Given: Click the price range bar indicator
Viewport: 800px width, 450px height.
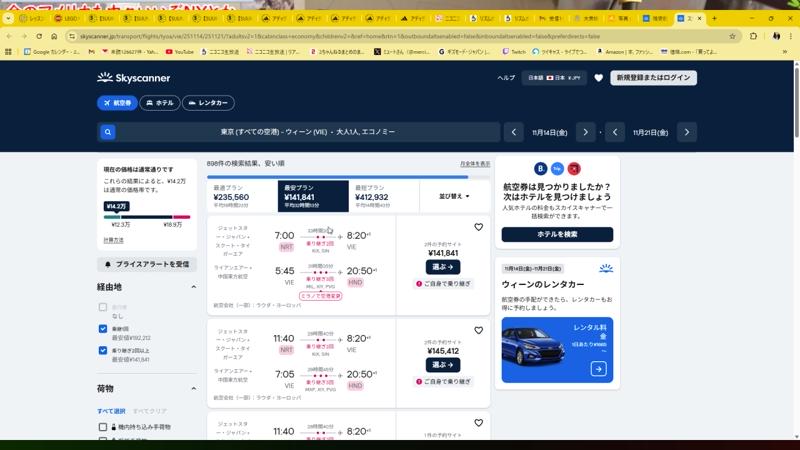Looking at the screenshot, I should click(x=147, y=217).
